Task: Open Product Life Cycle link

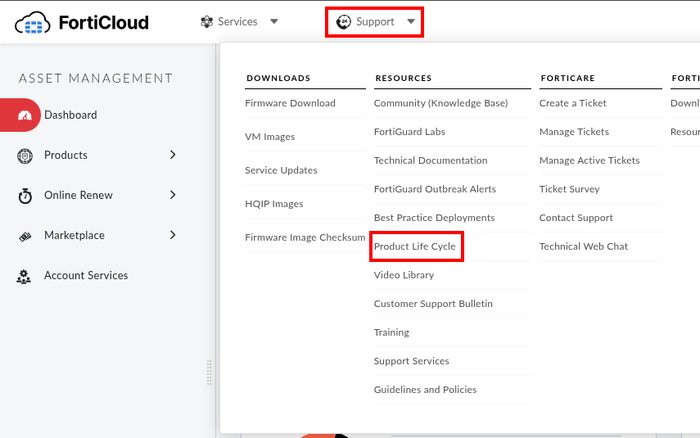Action: (415, 246)
